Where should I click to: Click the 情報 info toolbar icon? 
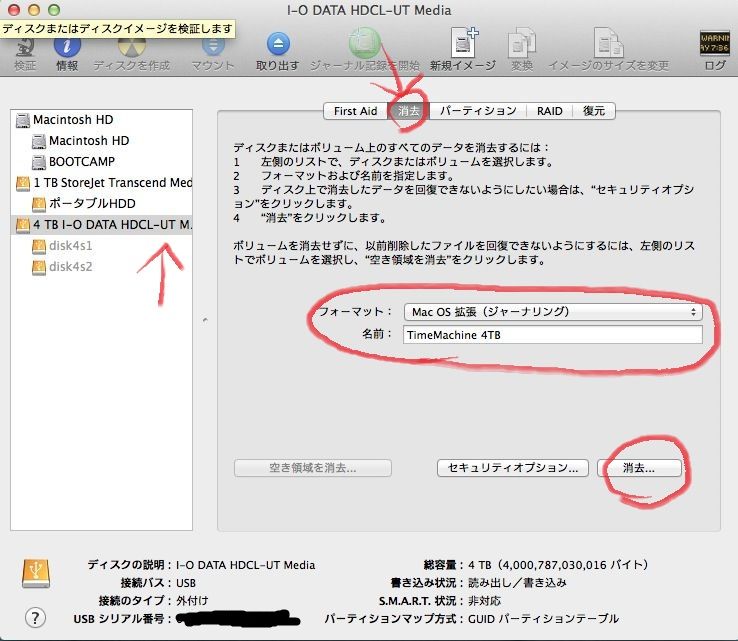67,46
